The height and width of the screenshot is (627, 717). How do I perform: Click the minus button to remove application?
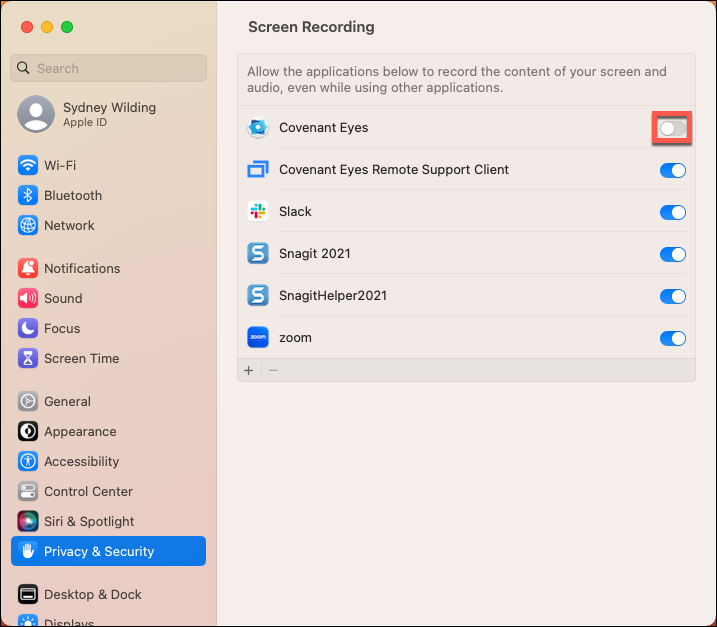(273, 370)
